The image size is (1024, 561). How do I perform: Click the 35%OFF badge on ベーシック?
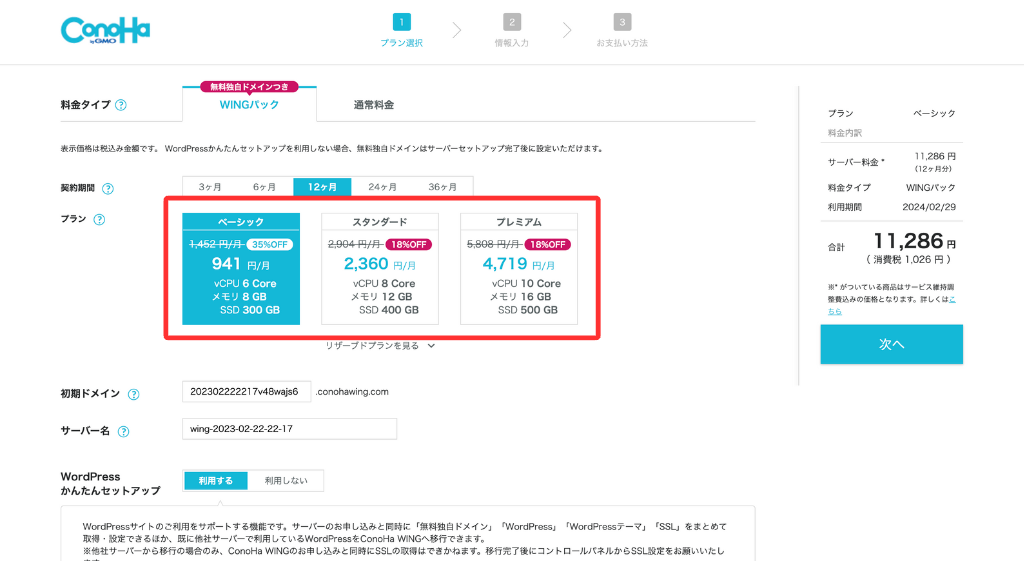pyautogui.click(x=270, y=244)
